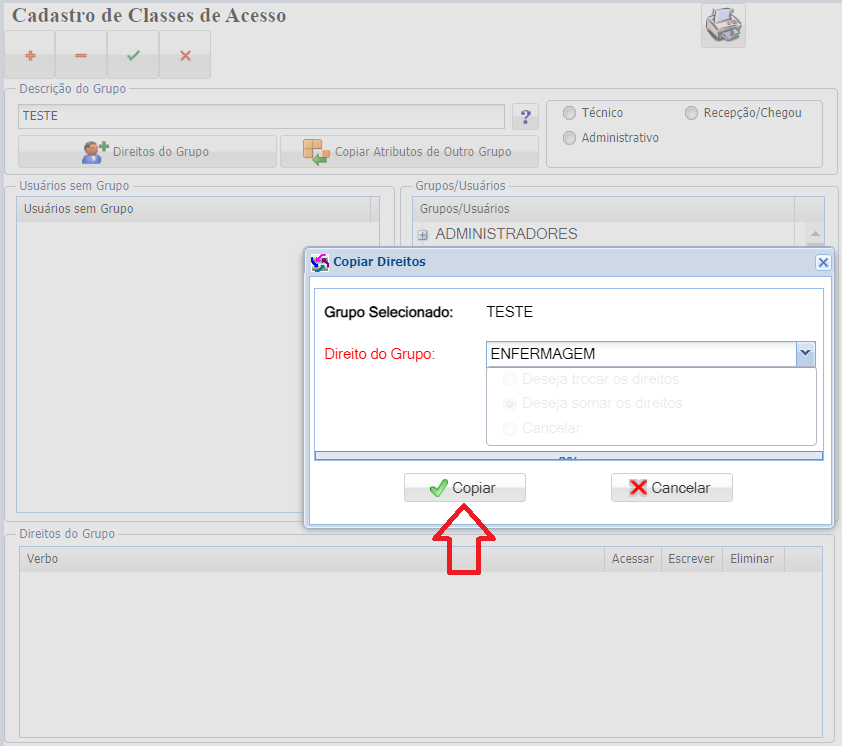This screenshot has height=746, width=842.
Task: Click the Escrever column header
Action: click(692, 559)
